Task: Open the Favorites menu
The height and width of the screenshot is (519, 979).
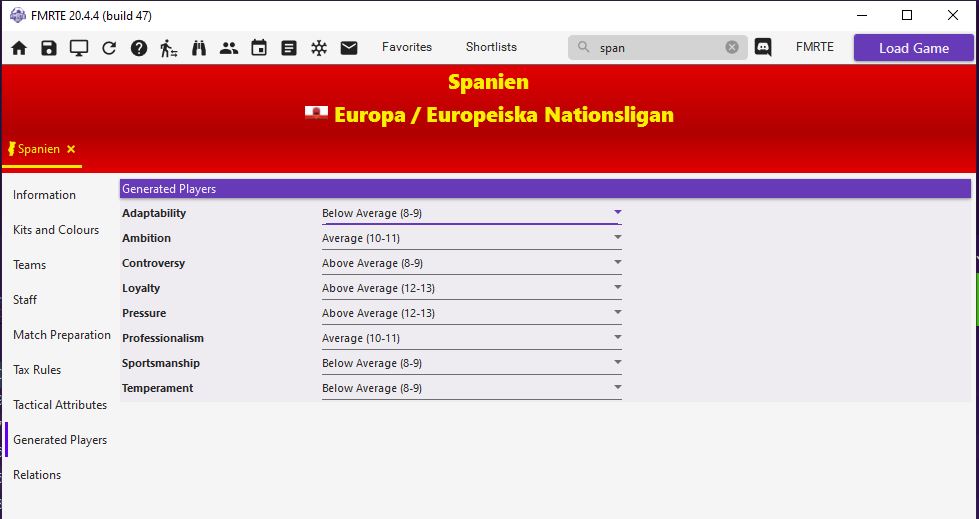Action: [x=407, y=47]
